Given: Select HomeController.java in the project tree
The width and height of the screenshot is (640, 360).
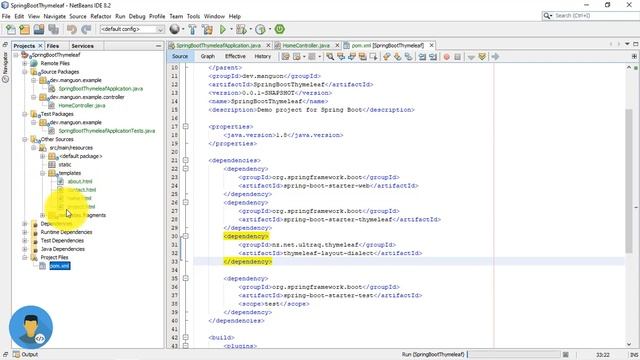Looking at the screenshot, I should [x=82, y=105].
